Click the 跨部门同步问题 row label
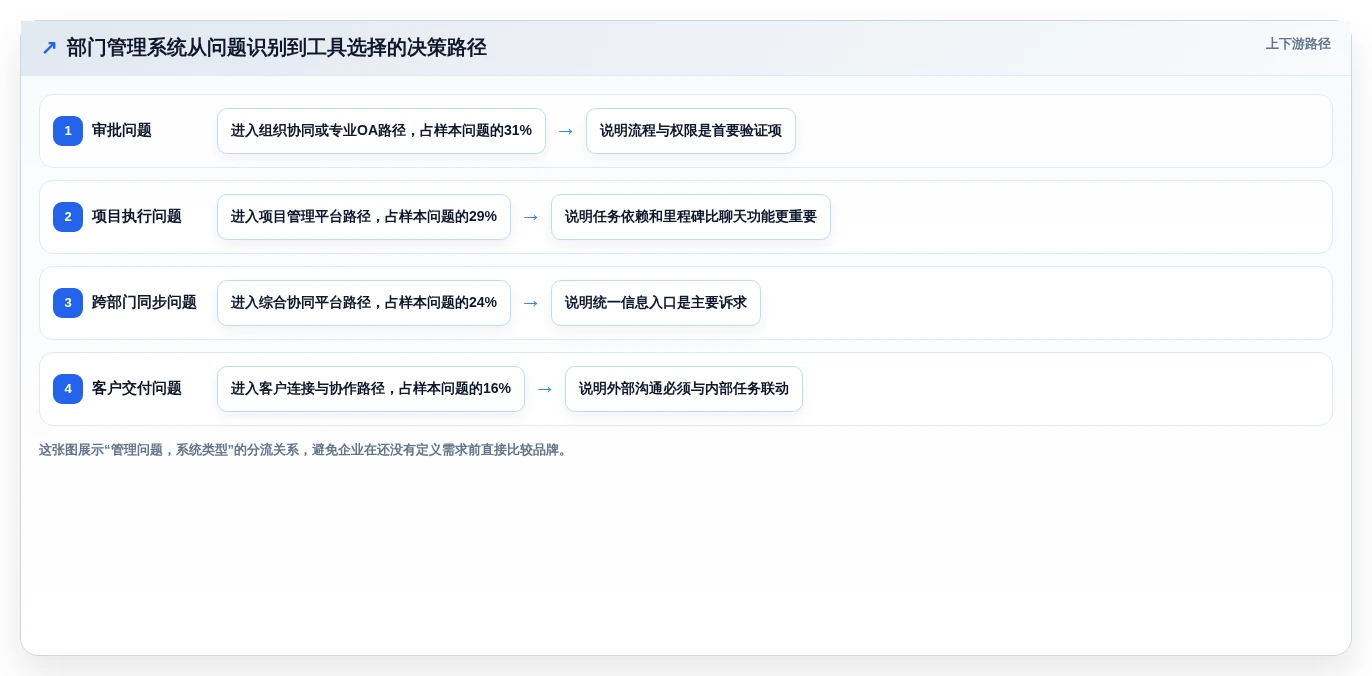Screen dimensions: 1372x676 click(x=144, y=303)
